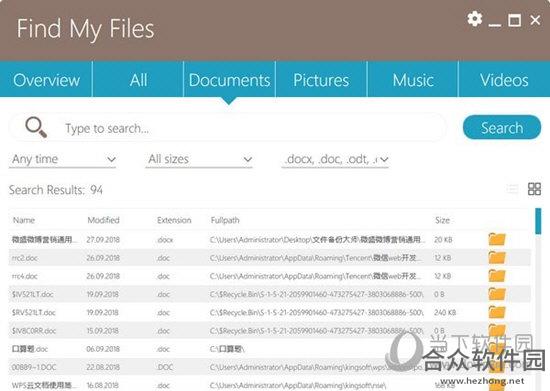Open the .docx, .doc, .odt extension dropdown
Viewport: 550px width, 391px height.
(x=335, y=160)
